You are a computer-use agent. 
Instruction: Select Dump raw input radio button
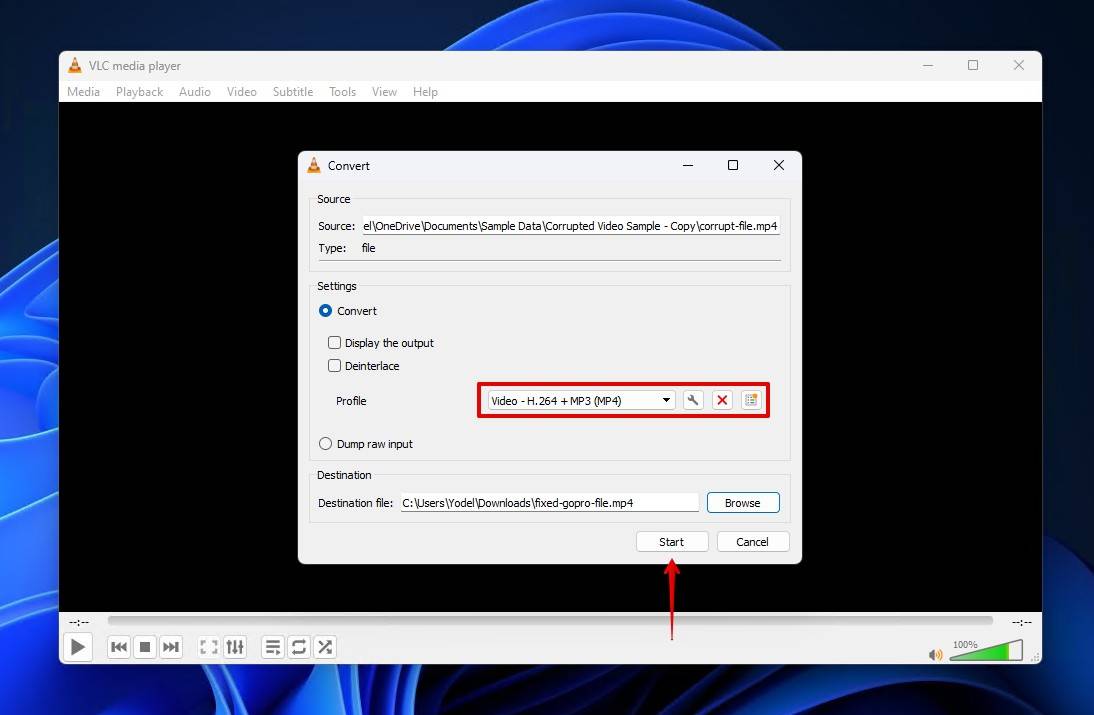coord(325,444)
